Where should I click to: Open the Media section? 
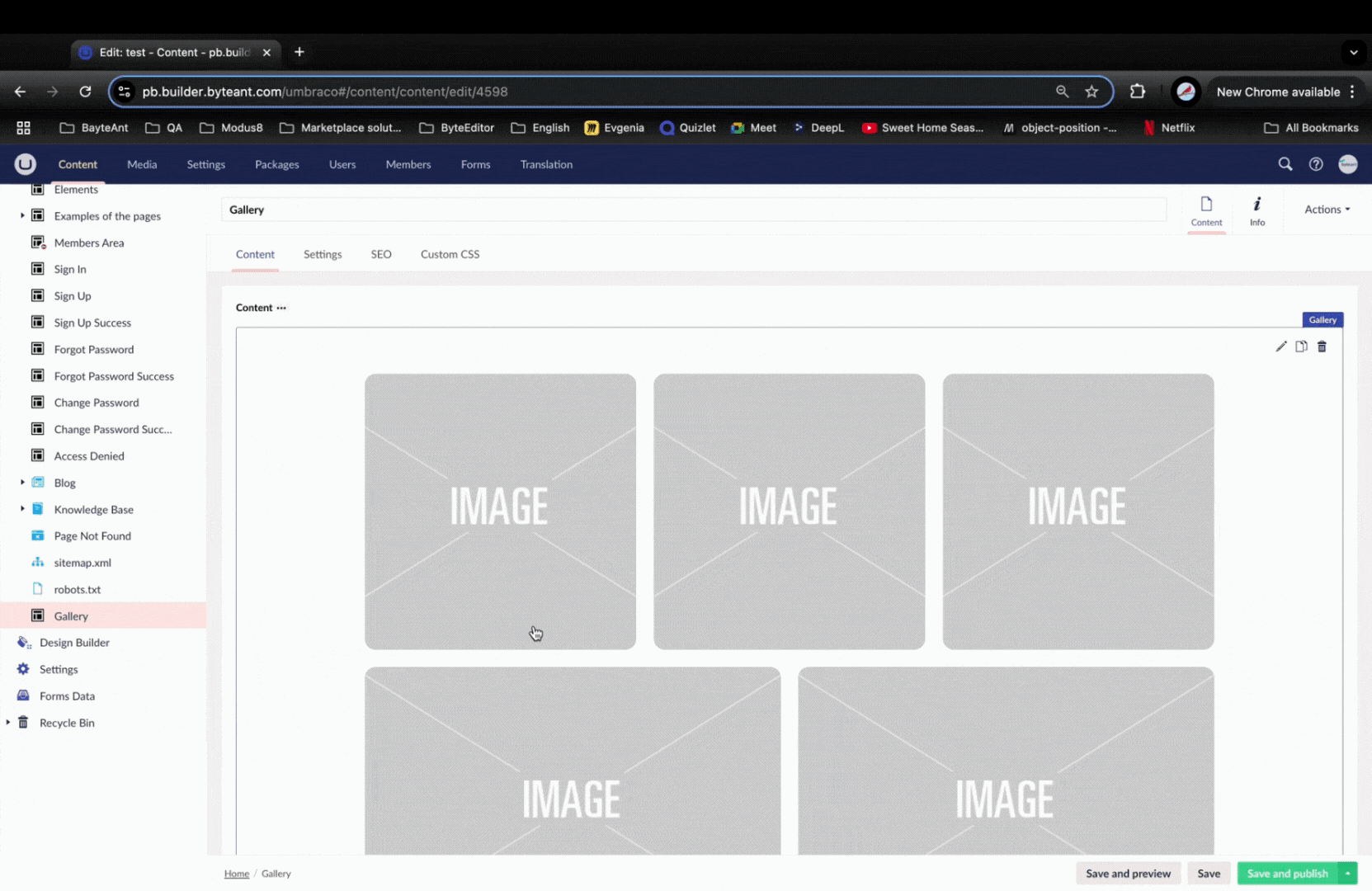[x=142, y=164]
